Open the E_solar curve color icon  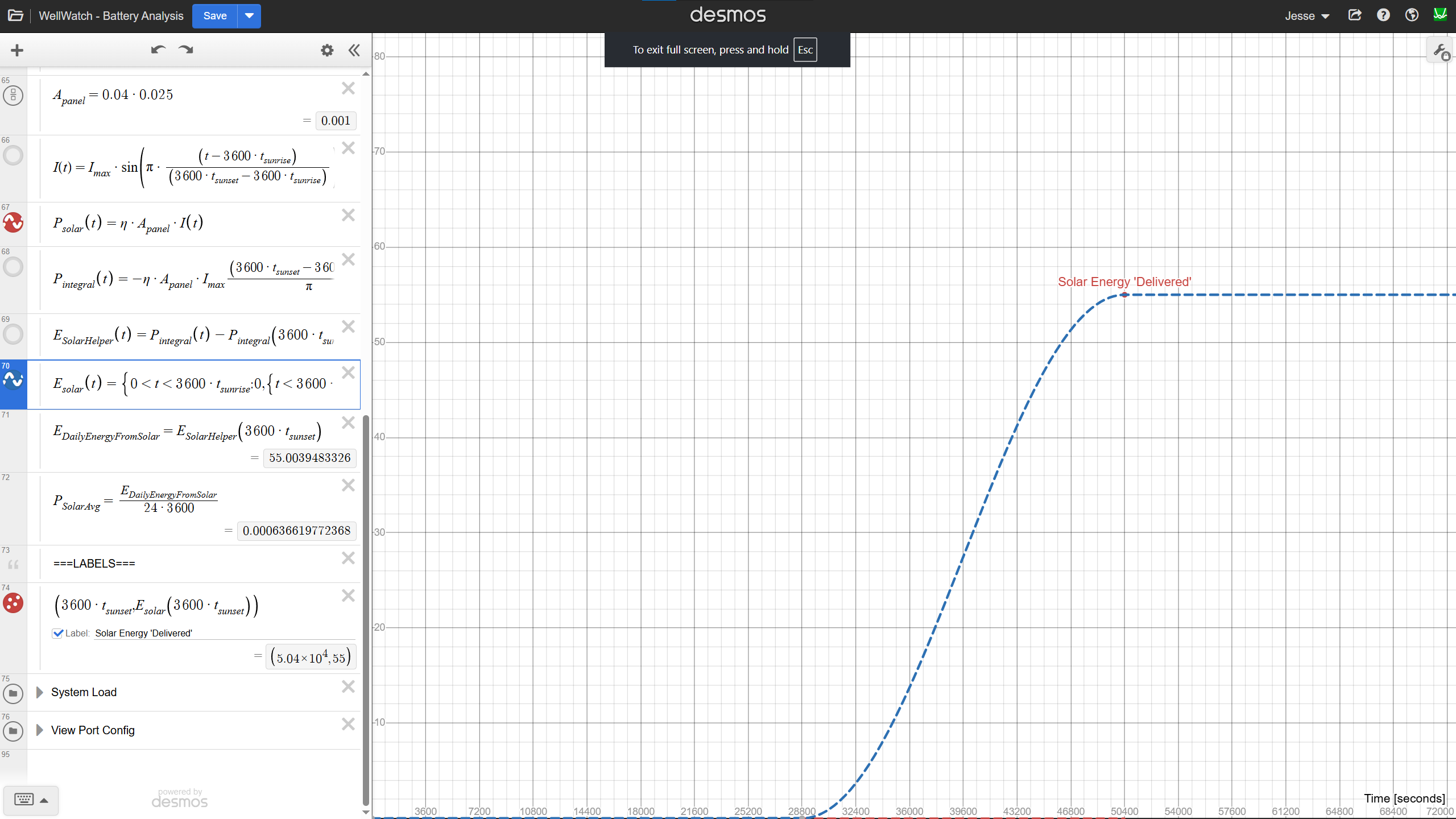tap(13, 380)
